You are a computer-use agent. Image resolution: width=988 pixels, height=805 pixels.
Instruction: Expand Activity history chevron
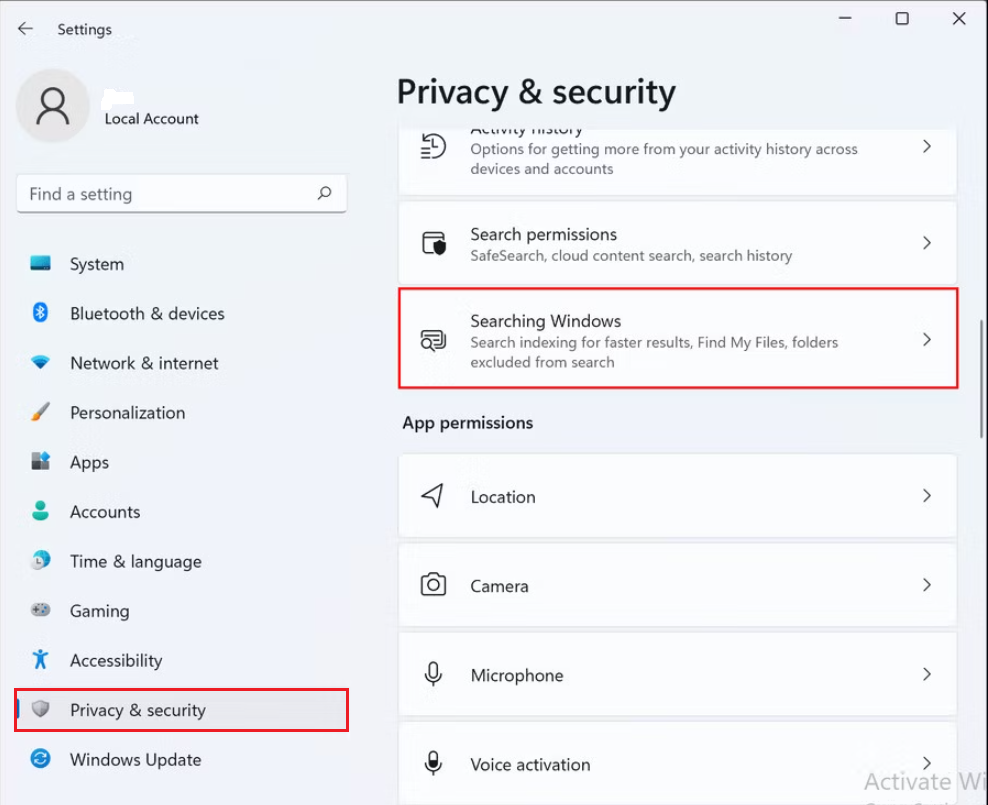point(926,147)
